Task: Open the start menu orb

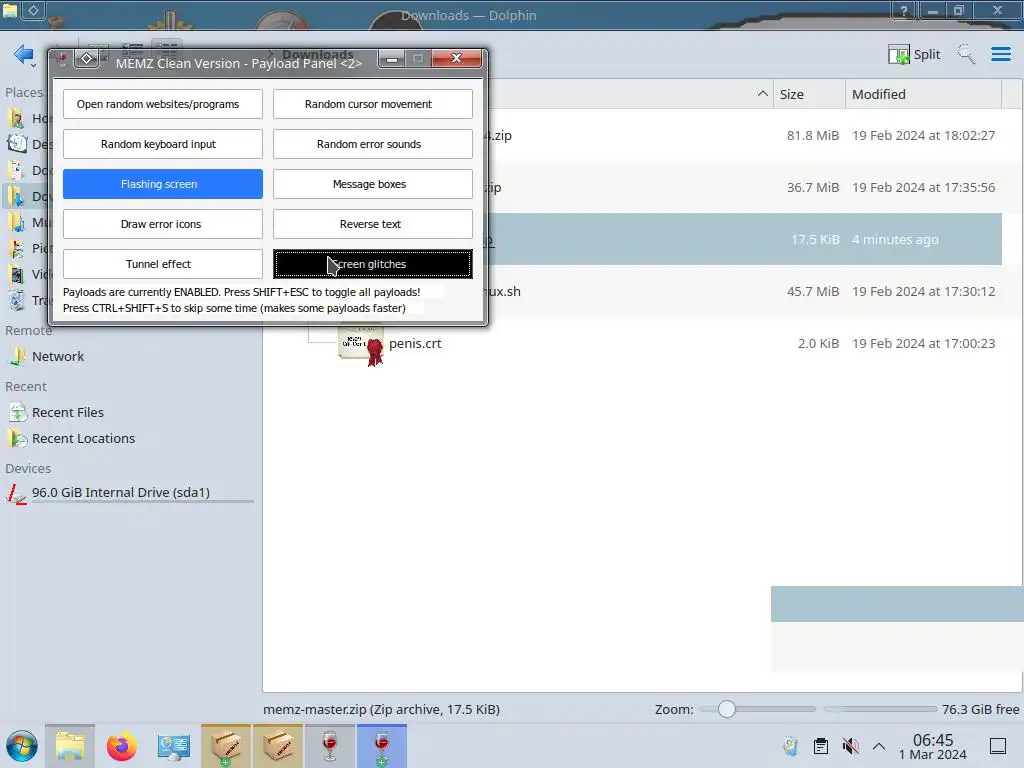Action: tap(22, 746)
